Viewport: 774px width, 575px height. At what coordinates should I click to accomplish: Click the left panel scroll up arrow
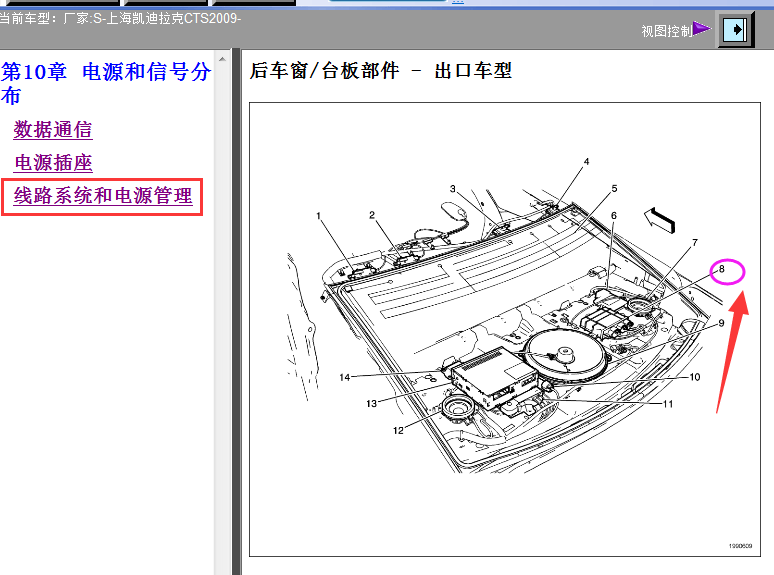pos(222,59)
